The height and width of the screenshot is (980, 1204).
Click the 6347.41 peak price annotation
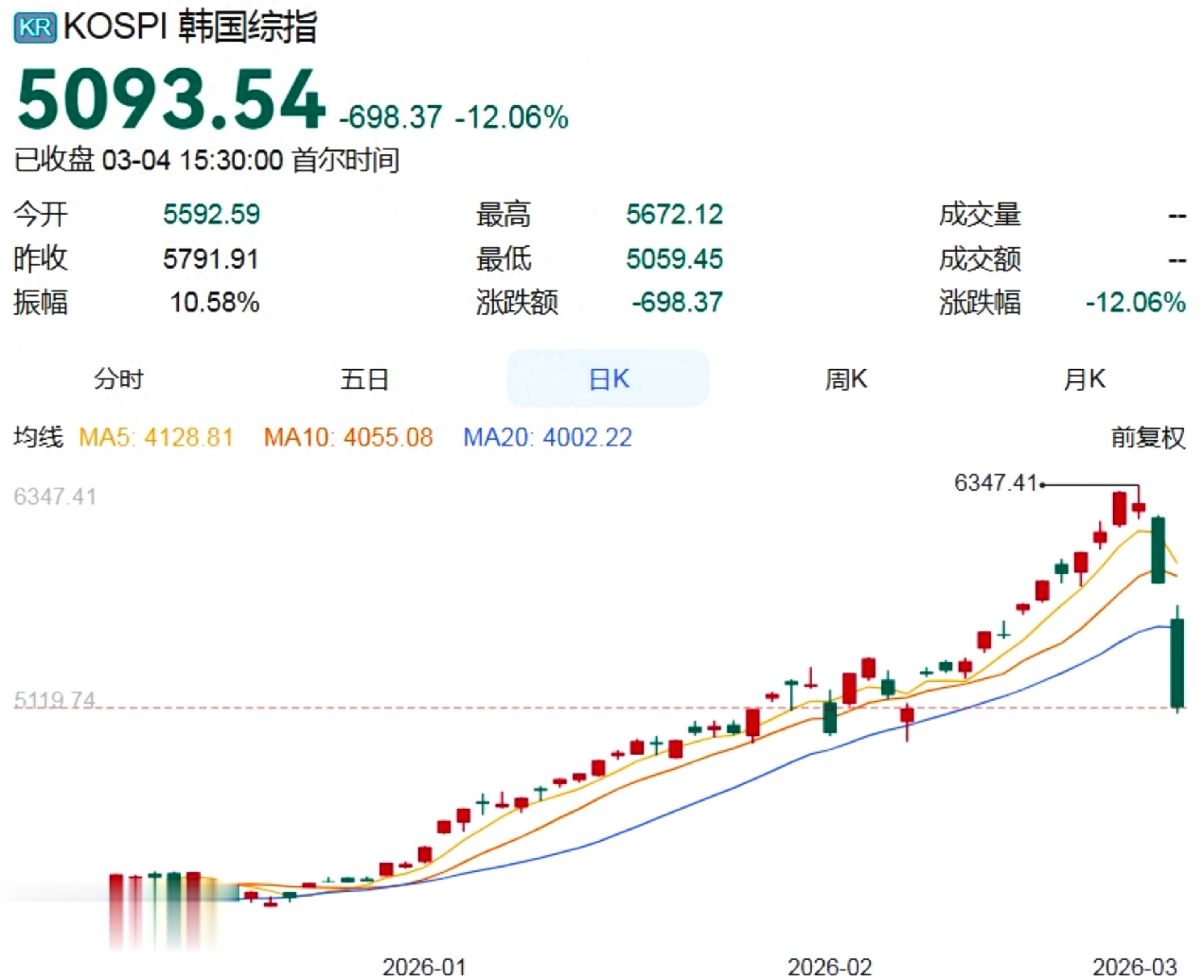coord(995,483)
